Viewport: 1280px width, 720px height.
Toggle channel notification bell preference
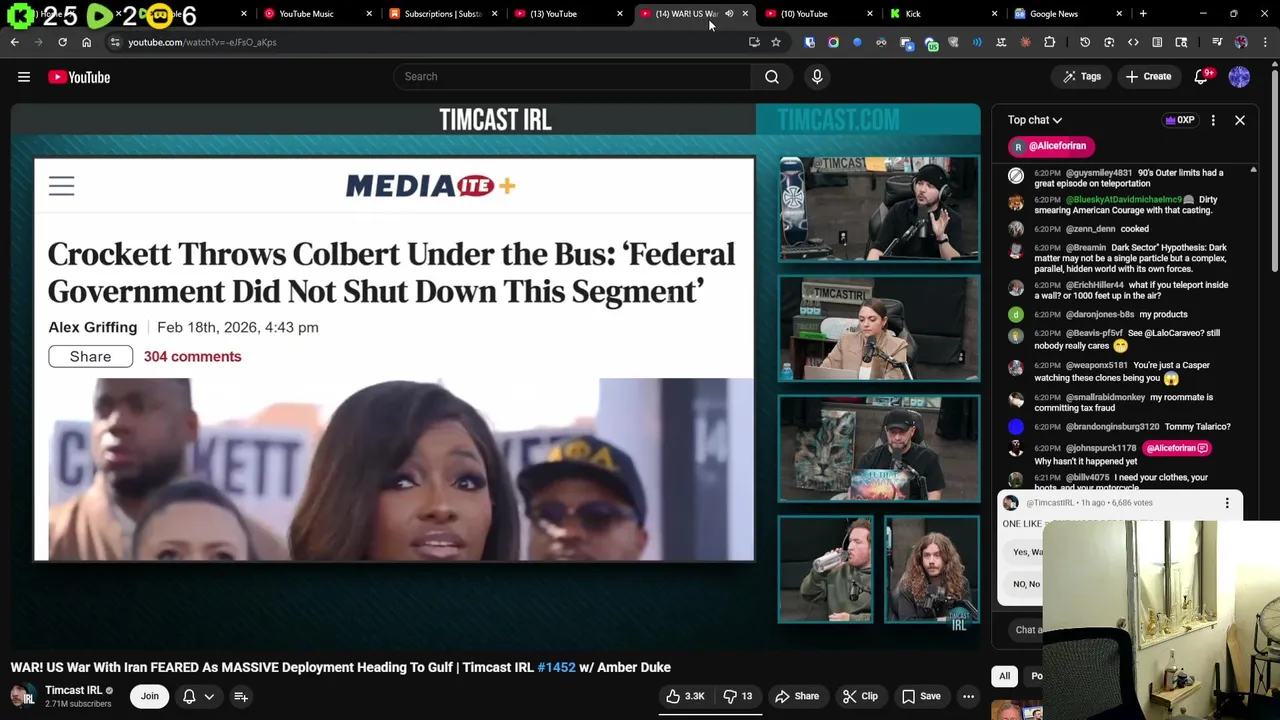(x=197, y=696)
